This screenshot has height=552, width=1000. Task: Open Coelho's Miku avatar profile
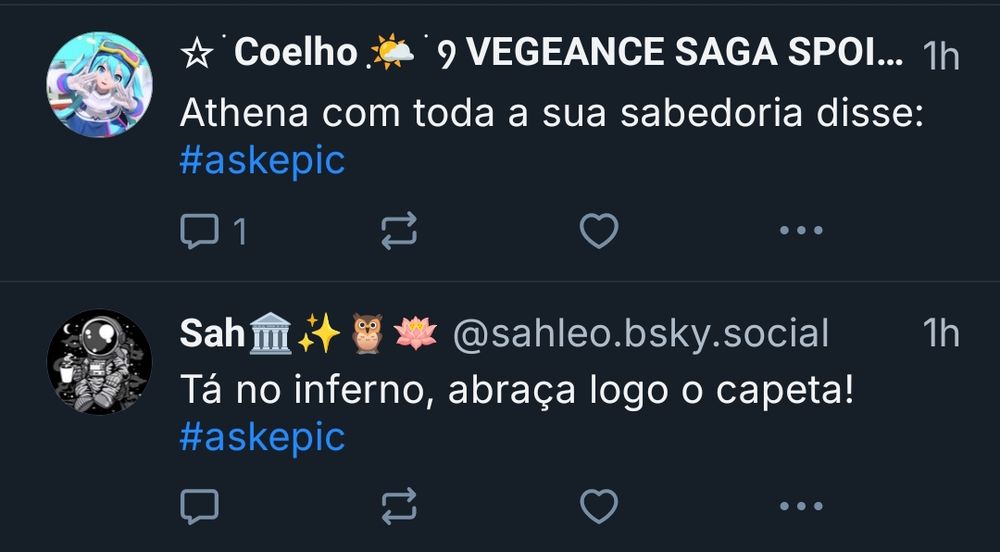tap(99, 84)
